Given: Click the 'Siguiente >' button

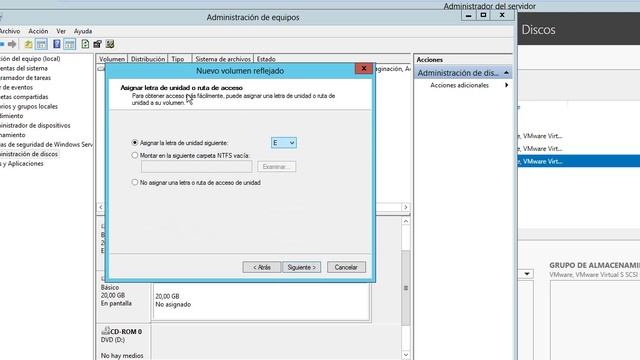Looking at the screenshot, I should coord(302,267).
